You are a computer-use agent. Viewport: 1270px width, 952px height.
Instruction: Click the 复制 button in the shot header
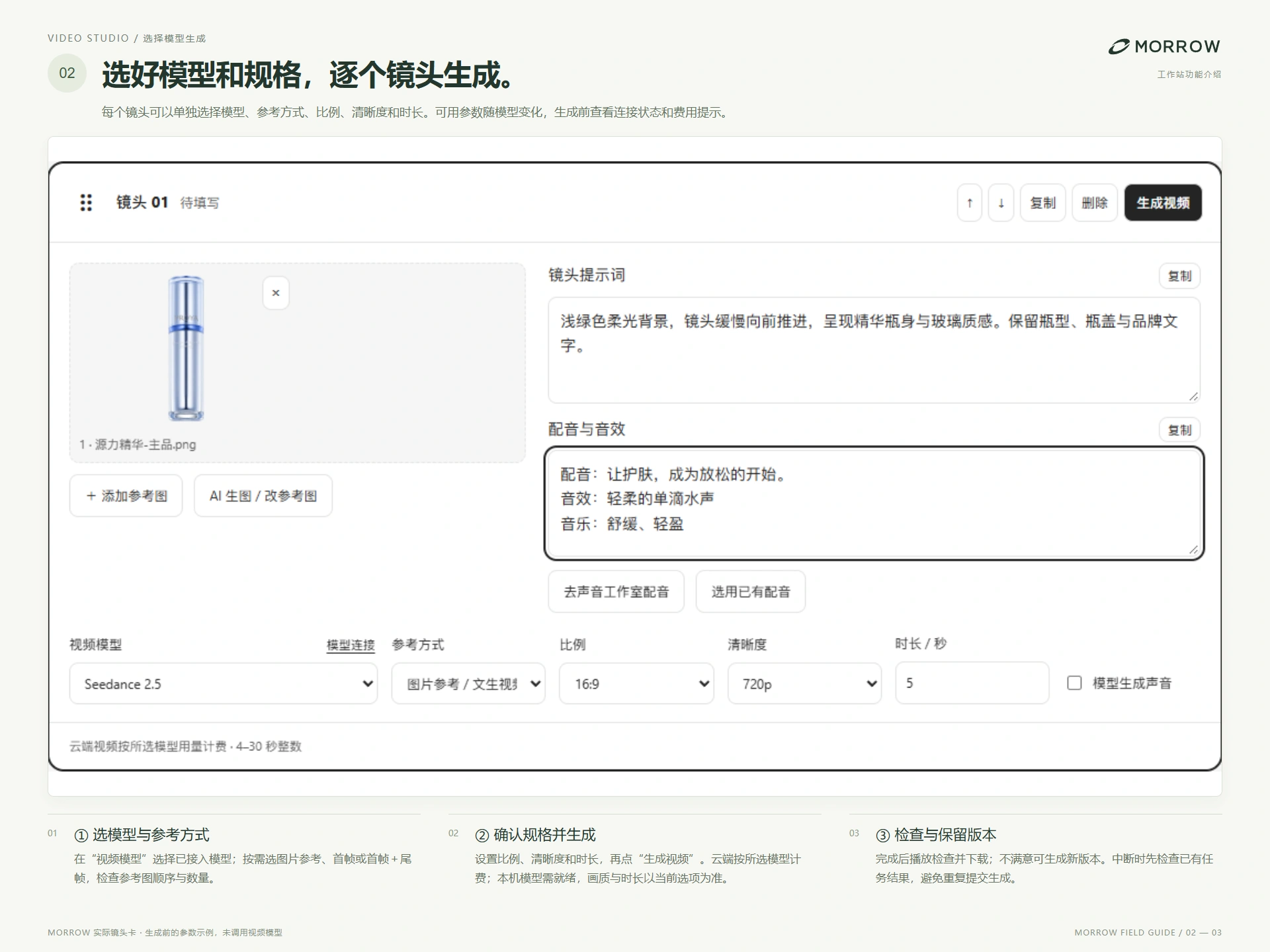1042,203
